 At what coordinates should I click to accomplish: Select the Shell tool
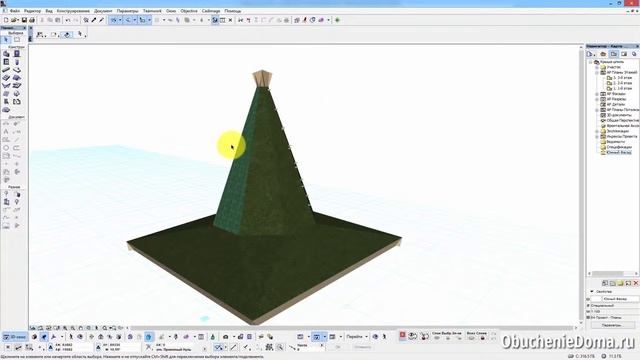6,86
